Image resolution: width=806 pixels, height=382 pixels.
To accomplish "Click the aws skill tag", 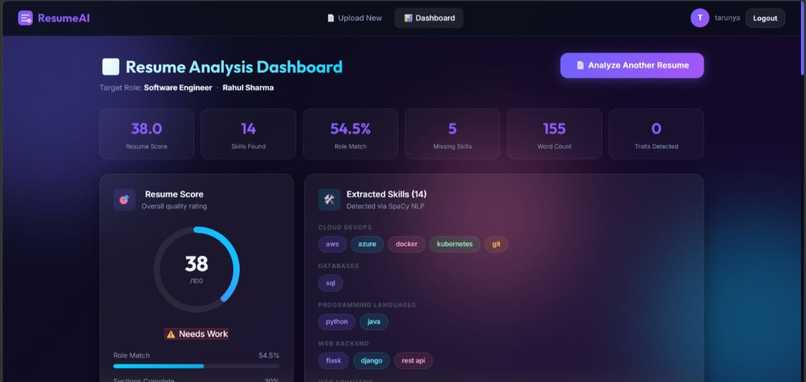I will point(333,244).
